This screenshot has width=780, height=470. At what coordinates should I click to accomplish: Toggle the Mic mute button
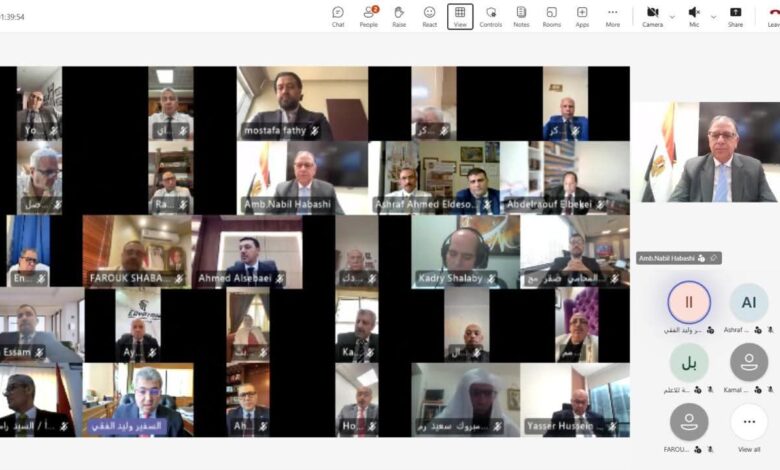click(x=694, y=16)
